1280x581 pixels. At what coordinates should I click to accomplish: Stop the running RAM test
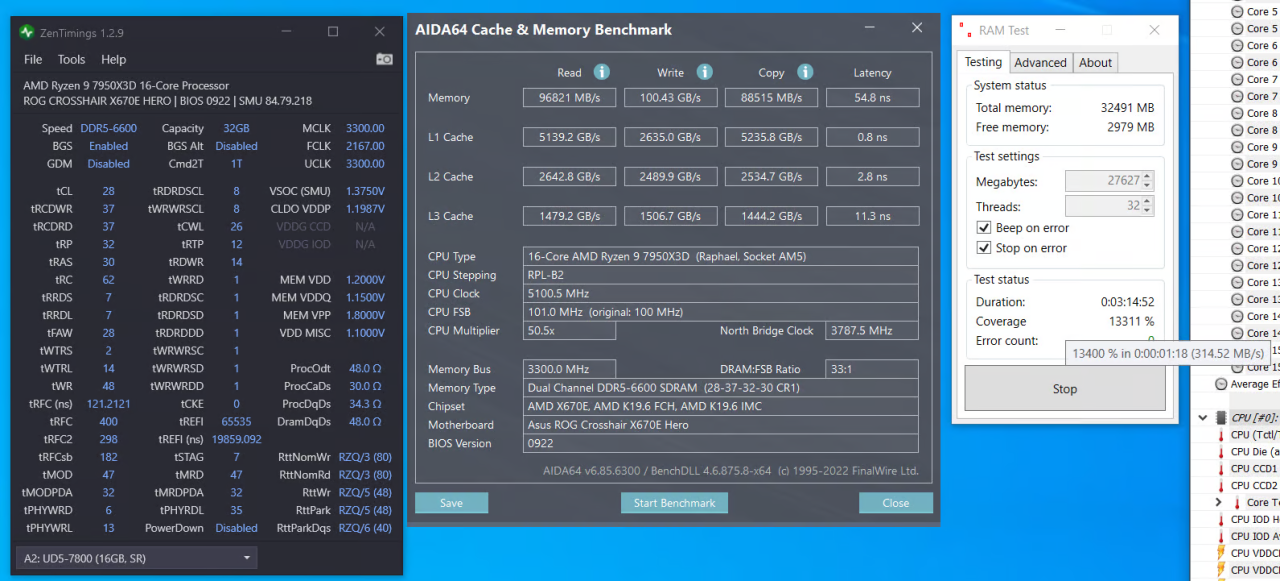[x=1064, y=389]
